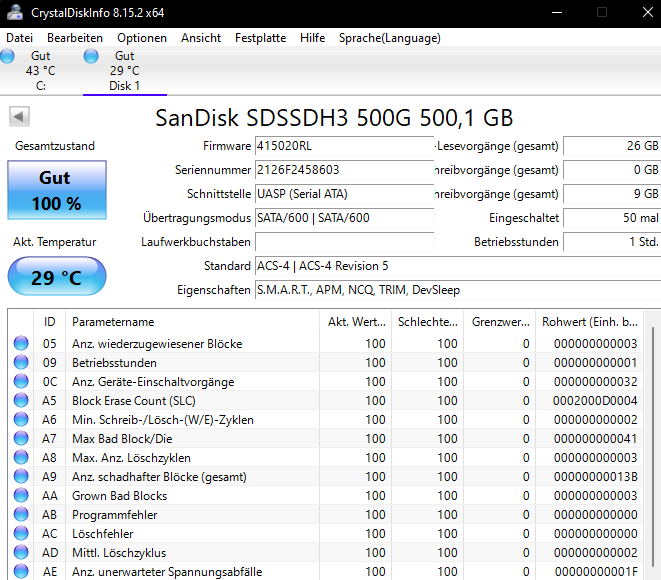Open the Hilfe menu
The width and height of the screenshot is (661, 580).
click(x=312, y=38)
